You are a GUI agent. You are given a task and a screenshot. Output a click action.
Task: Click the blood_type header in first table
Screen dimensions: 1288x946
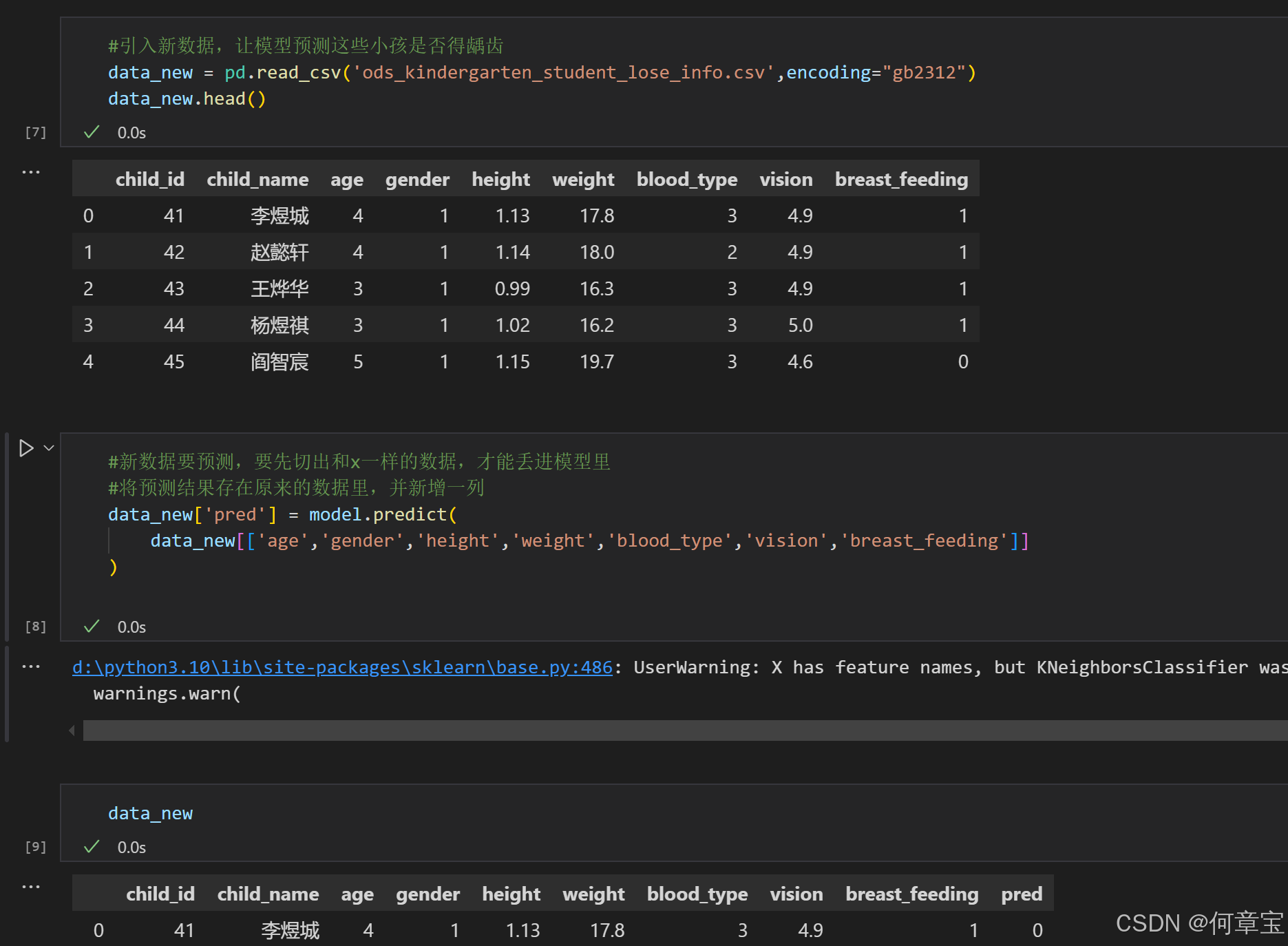point(687,179)
